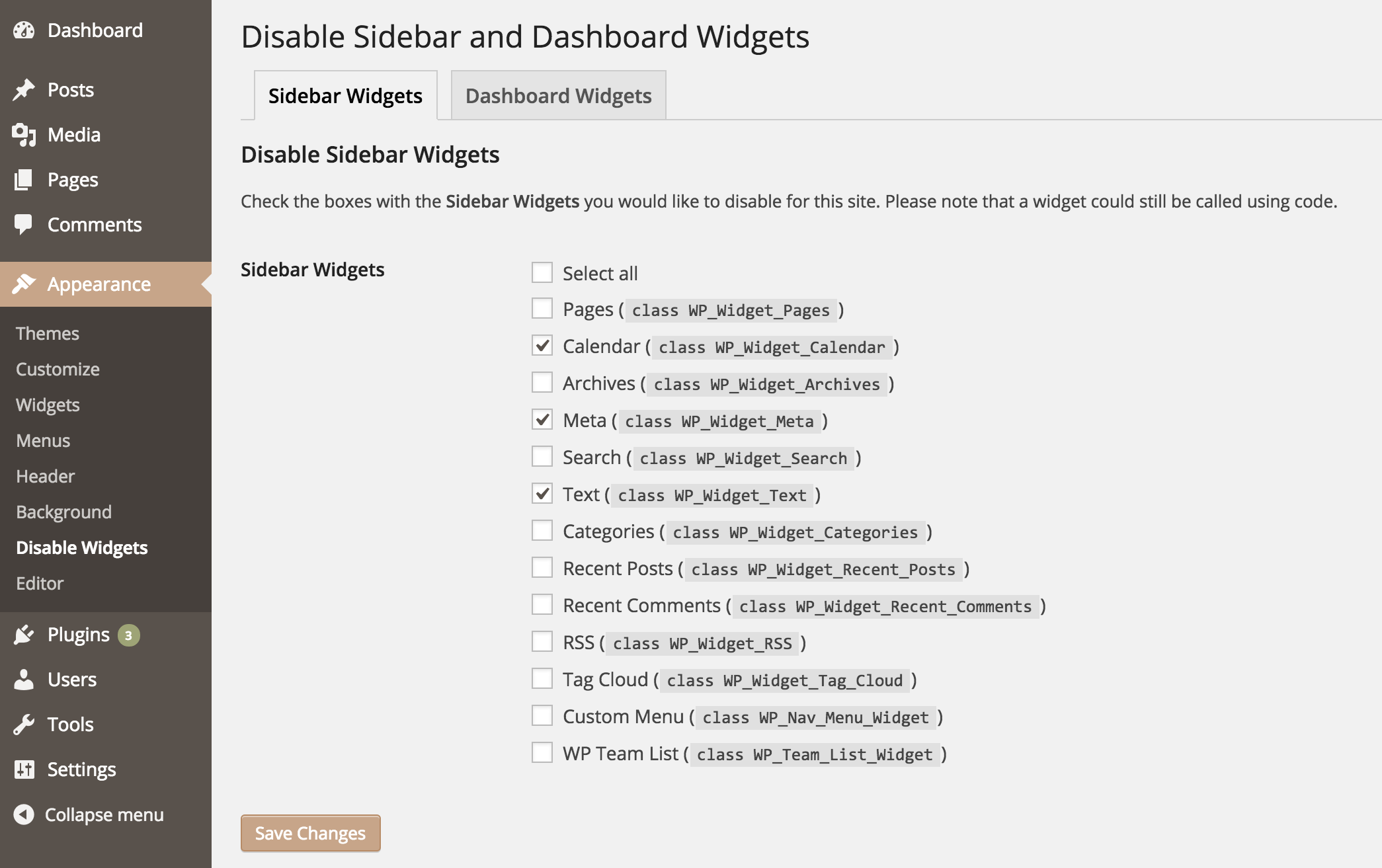This screenshot has height=868, width=1382.
Task: Open the Themes submenu item
Action: pos(48,333)
